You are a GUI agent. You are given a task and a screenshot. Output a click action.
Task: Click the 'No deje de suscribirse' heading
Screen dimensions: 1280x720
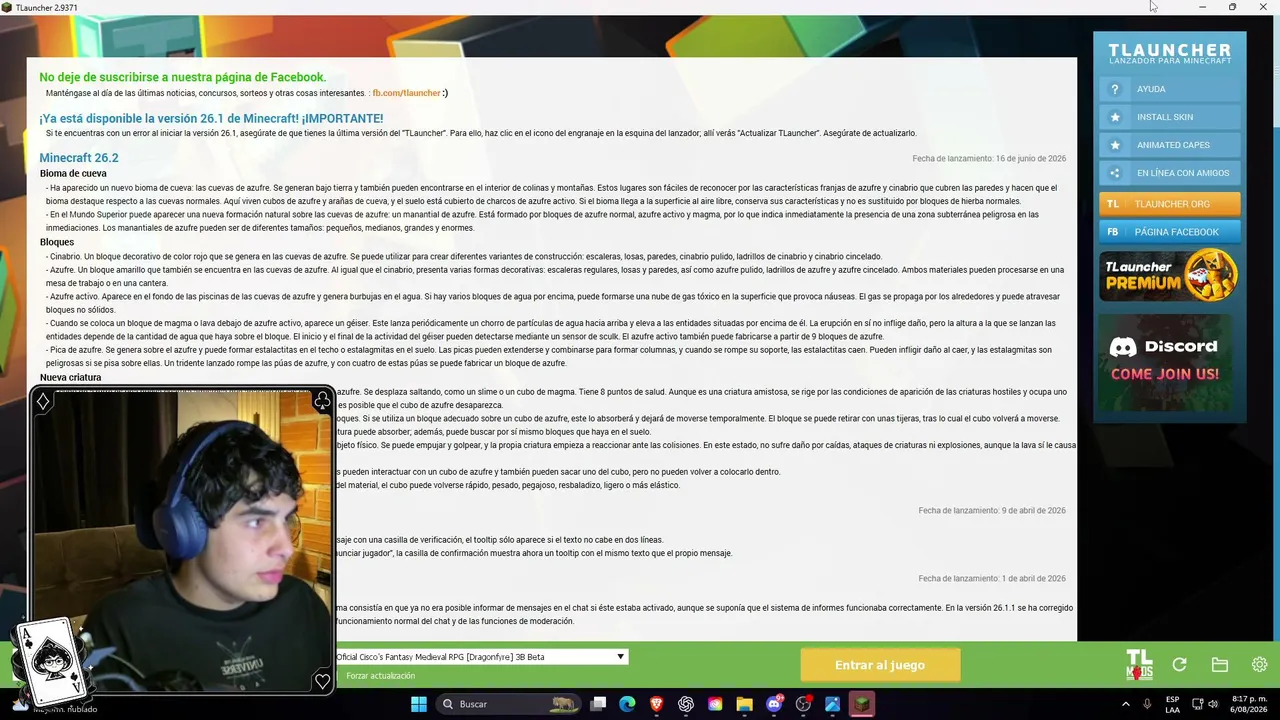(x=183, y=77)
